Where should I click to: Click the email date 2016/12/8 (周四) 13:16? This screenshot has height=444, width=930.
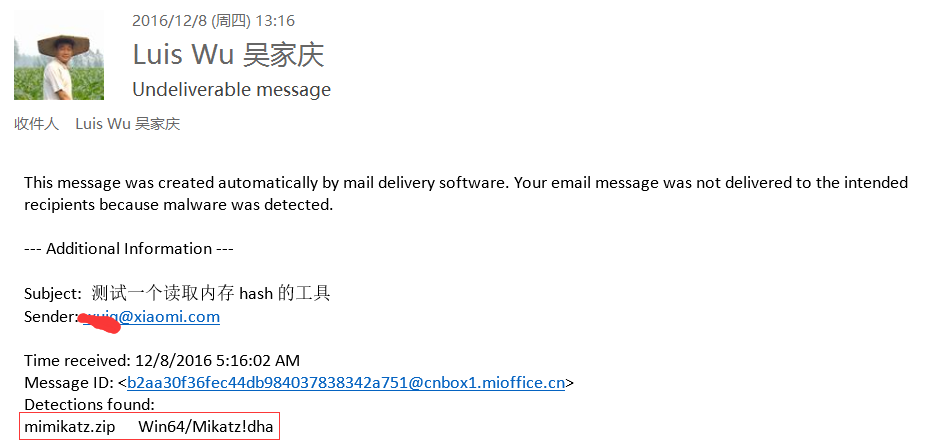point(214,21)
